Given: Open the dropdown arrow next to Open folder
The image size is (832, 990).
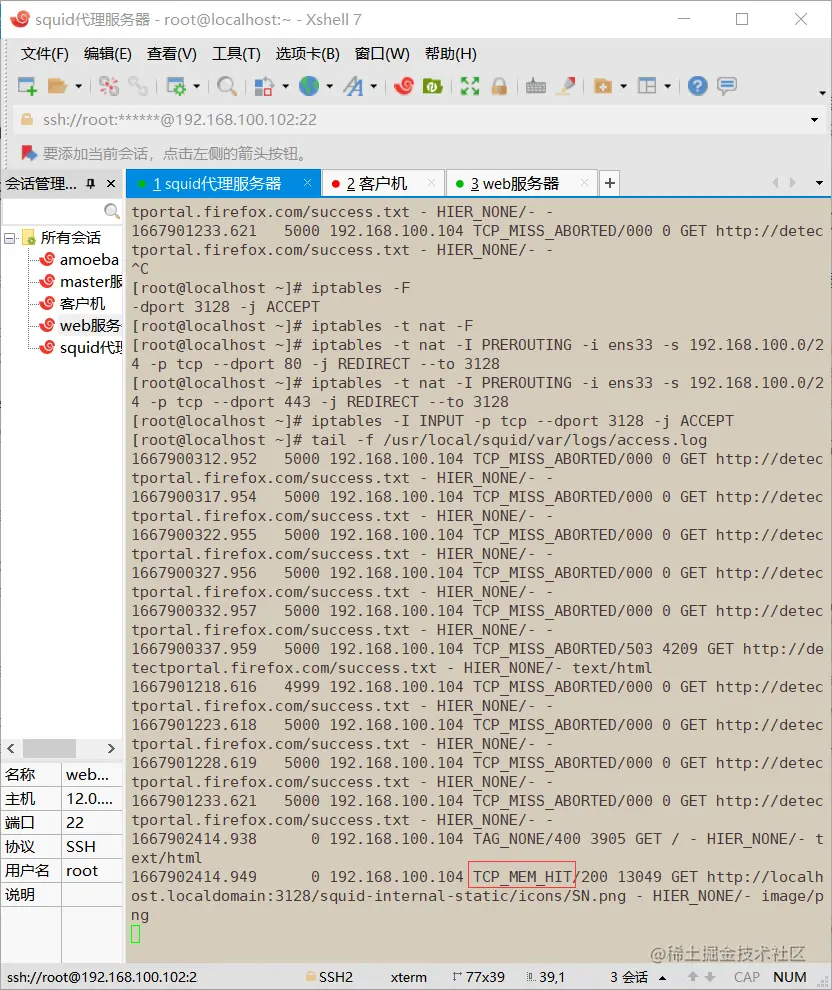Looking at the screenshot, I should [x=78, y=86].
